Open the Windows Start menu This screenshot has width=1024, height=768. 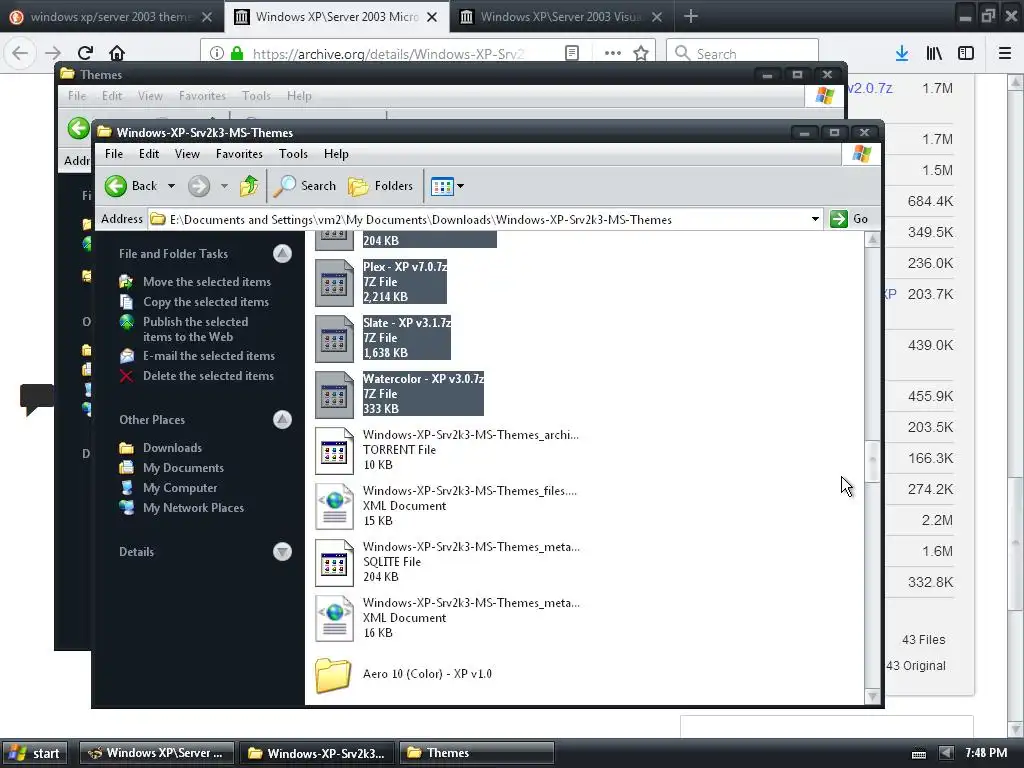point(35,753)
